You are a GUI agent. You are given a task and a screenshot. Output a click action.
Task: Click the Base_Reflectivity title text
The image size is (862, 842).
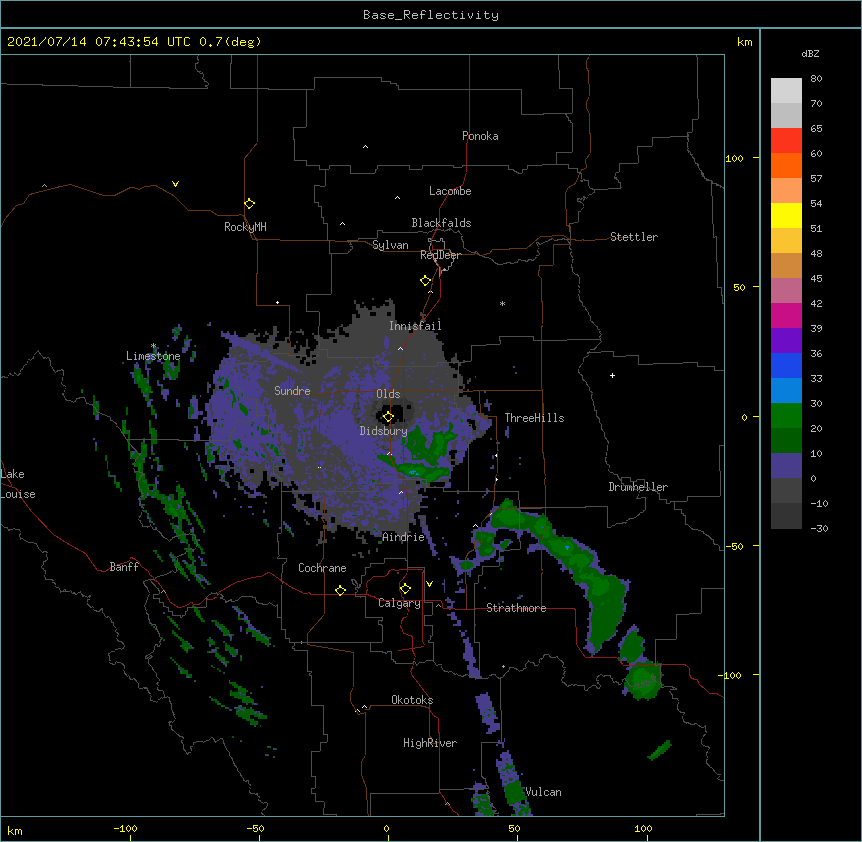tap(431, 15)
